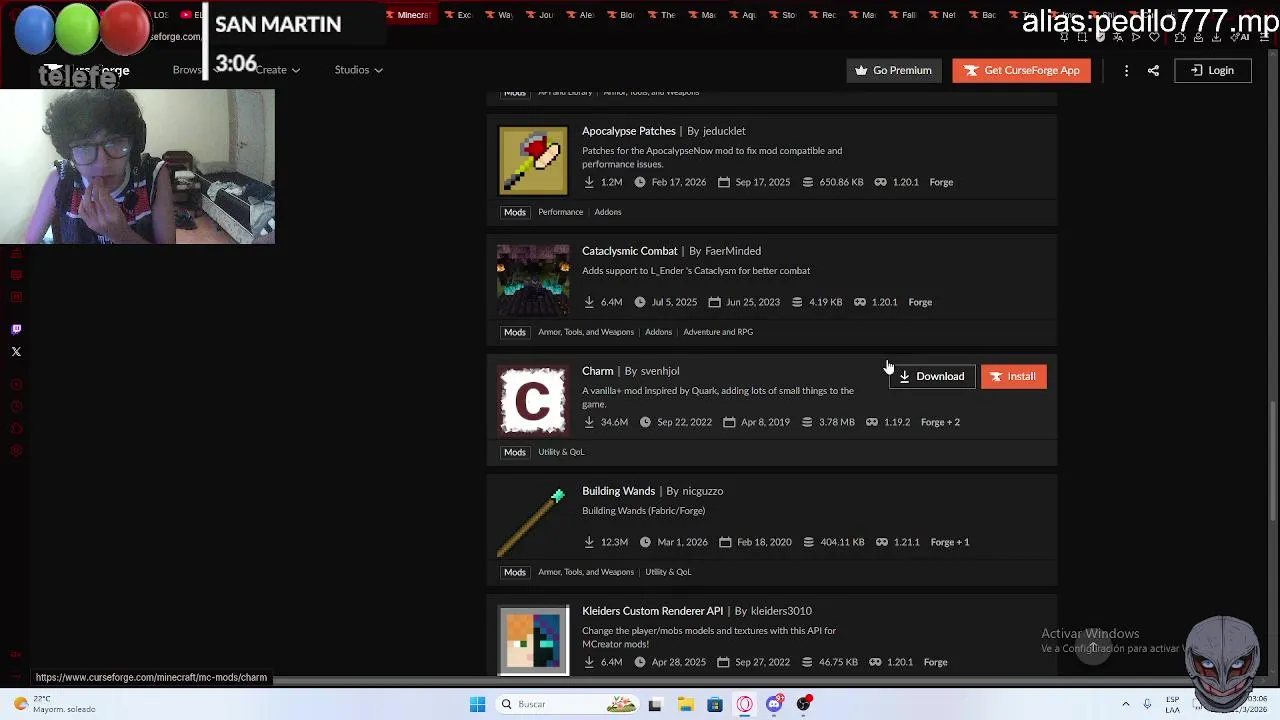The image size is (1280, 720).
Task: Click the Addons tag under Apocalypse Patches
Action: pos(608,212)
